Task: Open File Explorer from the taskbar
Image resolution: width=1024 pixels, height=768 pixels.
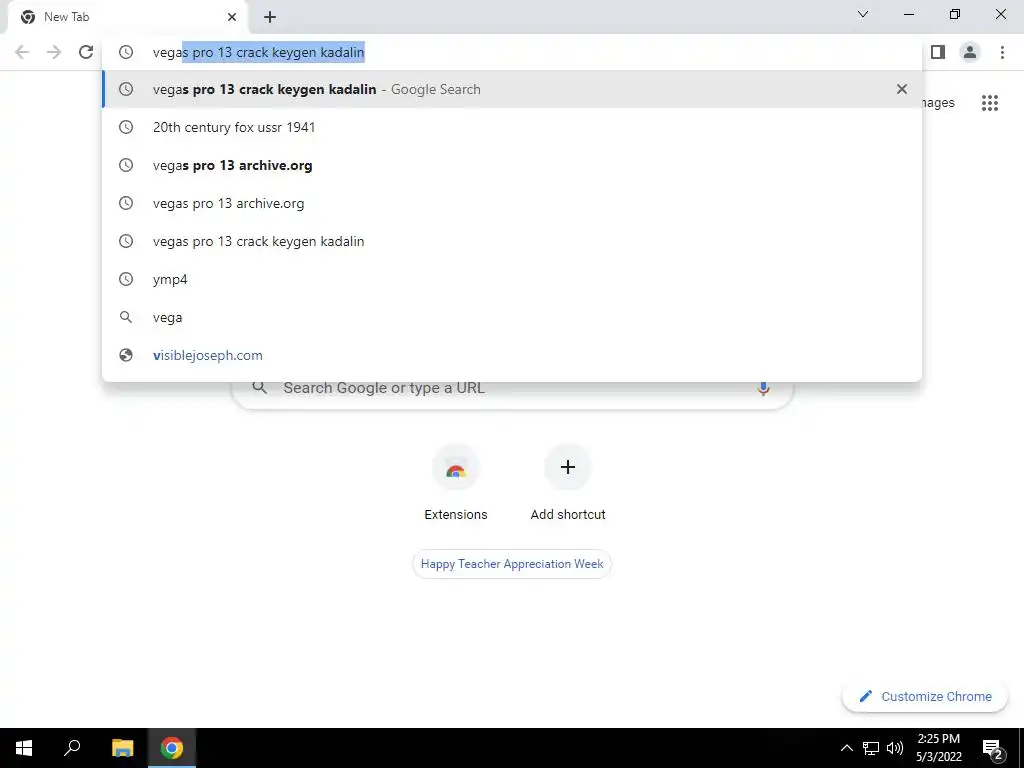Action: point(122,748)
